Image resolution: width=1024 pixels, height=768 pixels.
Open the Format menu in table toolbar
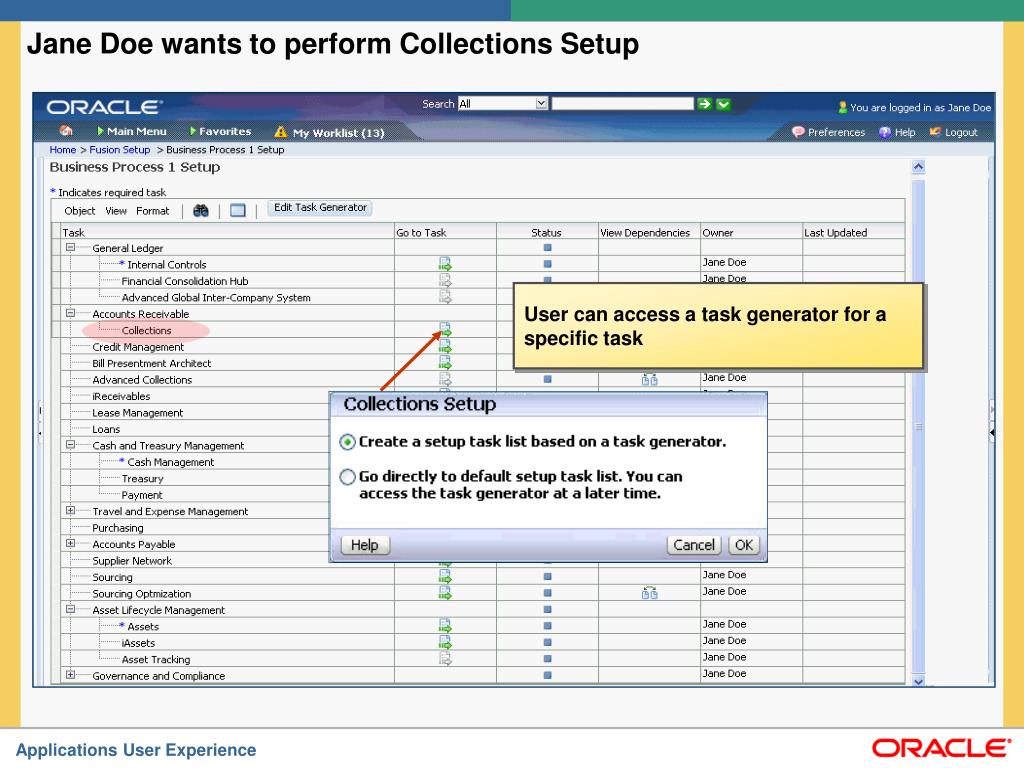pos(153,211)
